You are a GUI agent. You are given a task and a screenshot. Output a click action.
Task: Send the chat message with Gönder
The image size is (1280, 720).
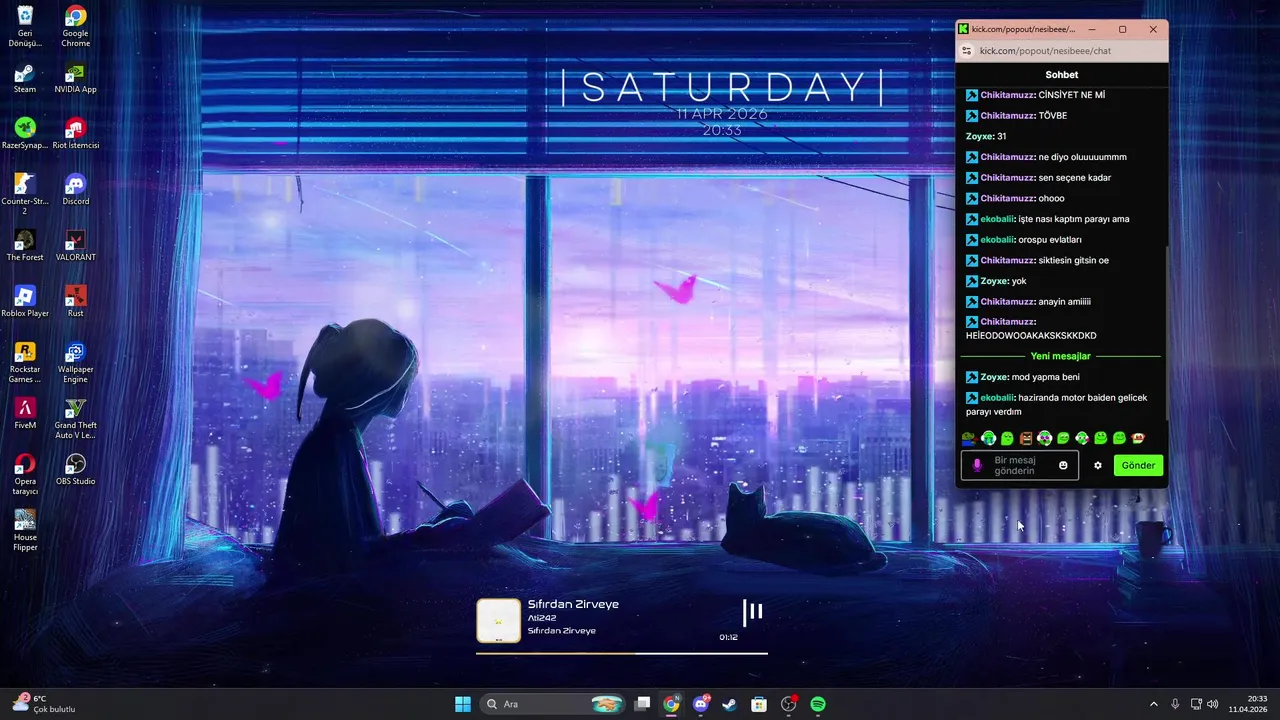pyautogui.click(x=1138, y=465)
